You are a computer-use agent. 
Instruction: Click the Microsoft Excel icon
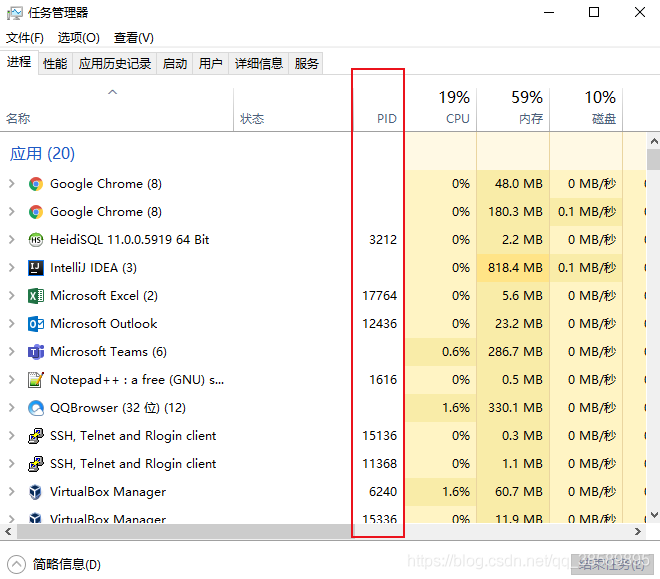pos(36,296)
